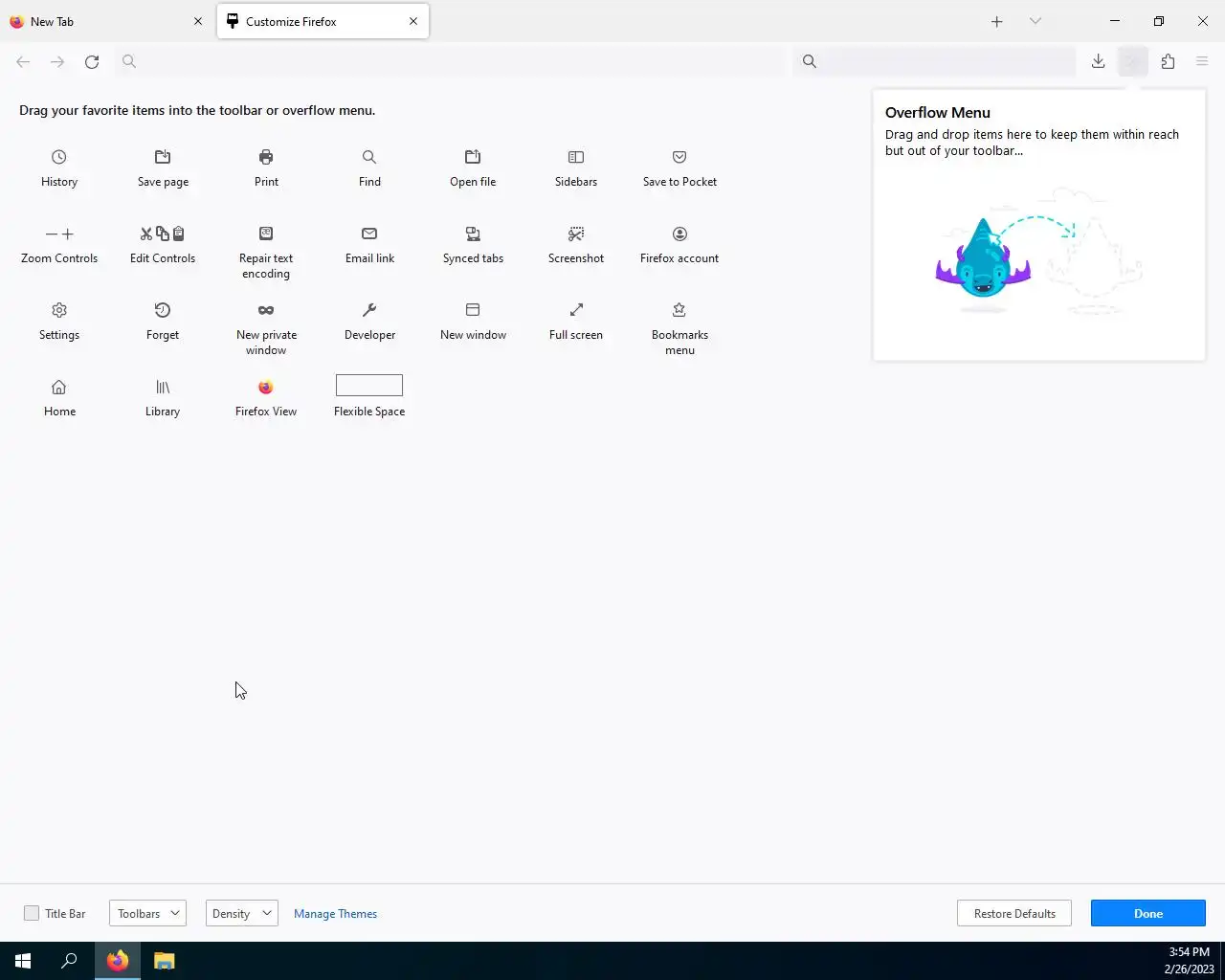Viewport: 1225px width, 980px height.
Task: Select the Flexible Space item
Action: pyautogui.click(x=369, y=397)
